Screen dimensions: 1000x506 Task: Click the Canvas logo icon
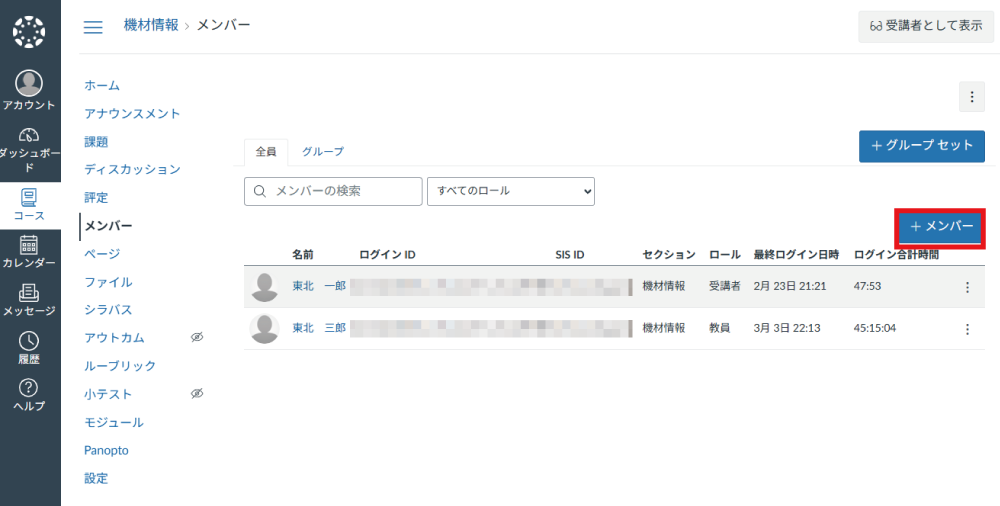(29, 32)
